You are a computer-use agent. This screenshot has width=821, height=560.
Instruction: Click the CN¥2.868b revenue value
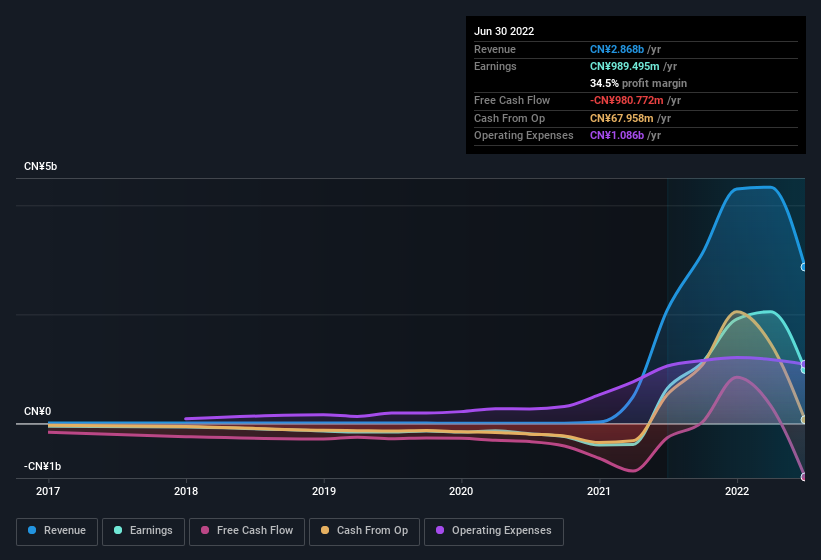617,49
